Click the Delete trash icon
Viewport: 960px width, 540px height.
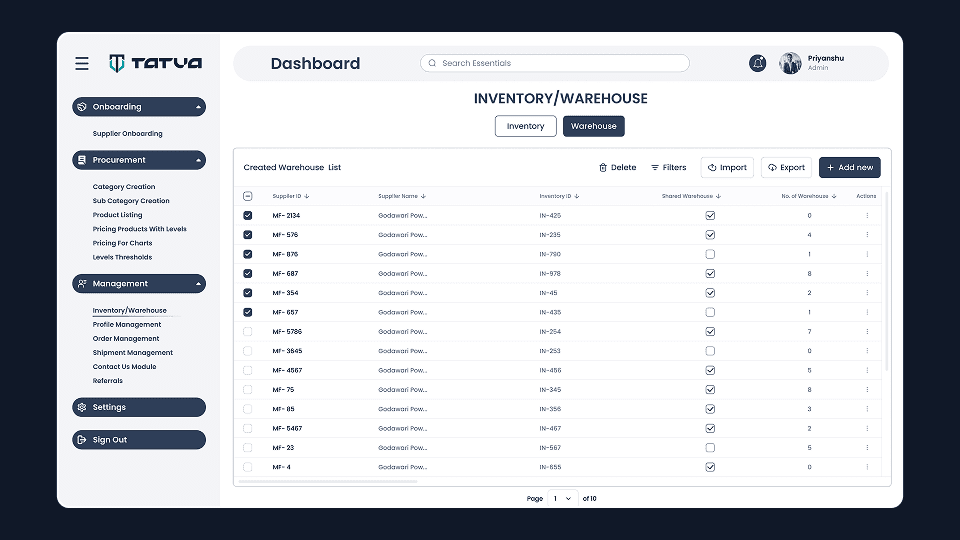coord(603,168)
